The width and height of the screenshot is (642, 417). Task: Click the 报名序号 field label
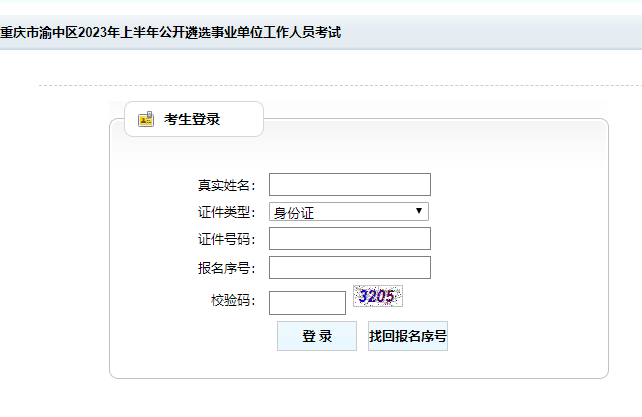click(x=226, y=268)
